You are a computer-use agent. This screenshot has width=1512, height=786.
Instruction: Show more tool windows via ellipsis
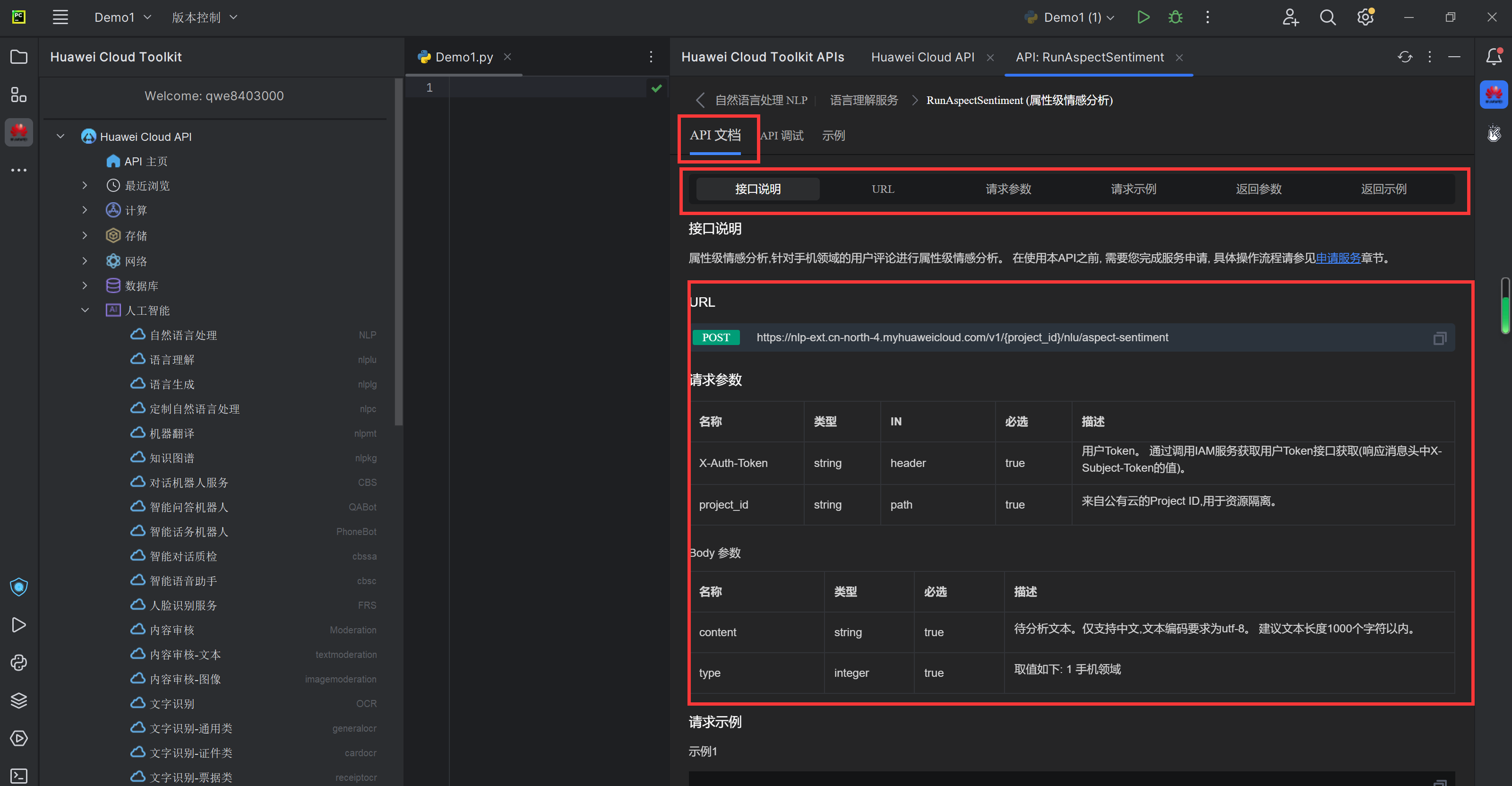point(19,170)
